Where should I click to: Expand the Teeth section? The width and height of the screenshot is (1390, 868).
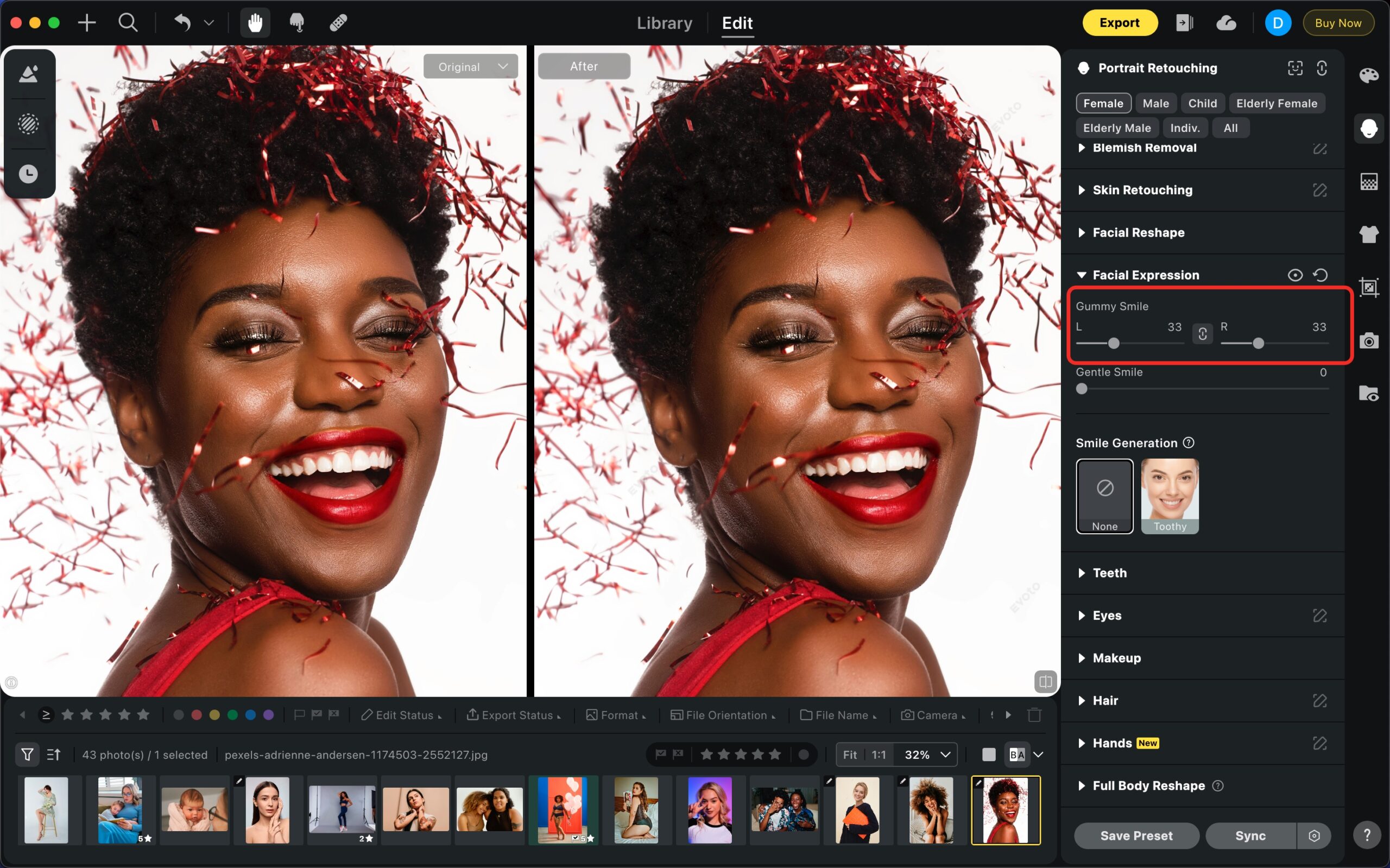[x=1109, y=572]
